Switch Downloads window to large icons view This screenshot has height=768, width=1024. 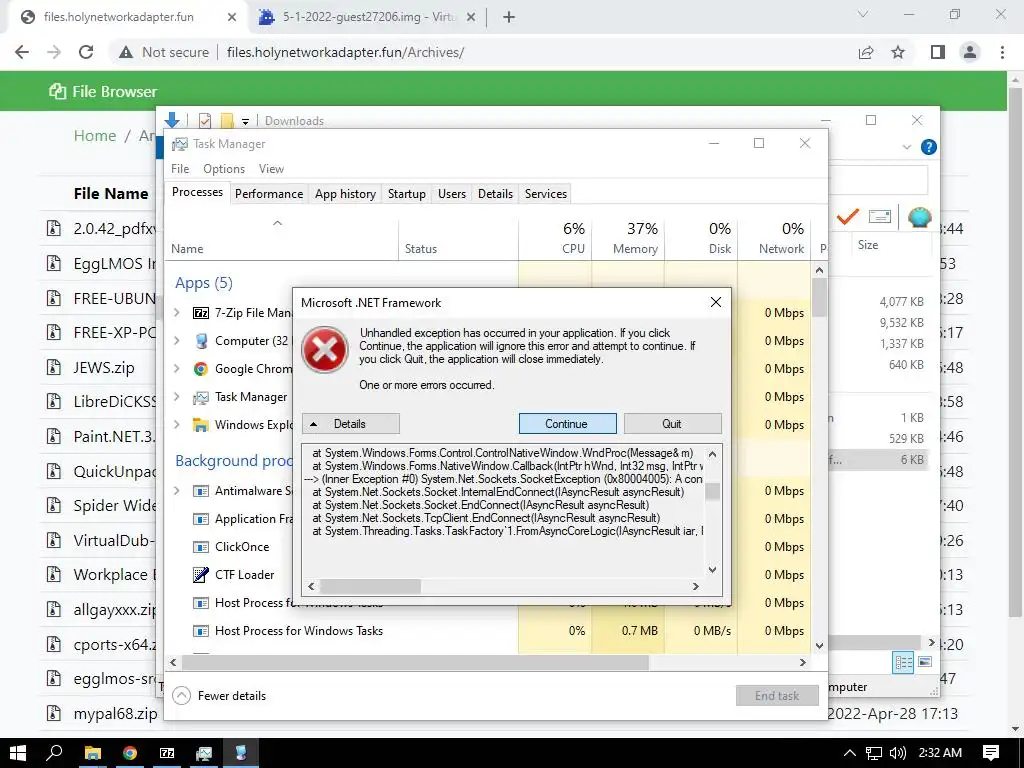925,662
